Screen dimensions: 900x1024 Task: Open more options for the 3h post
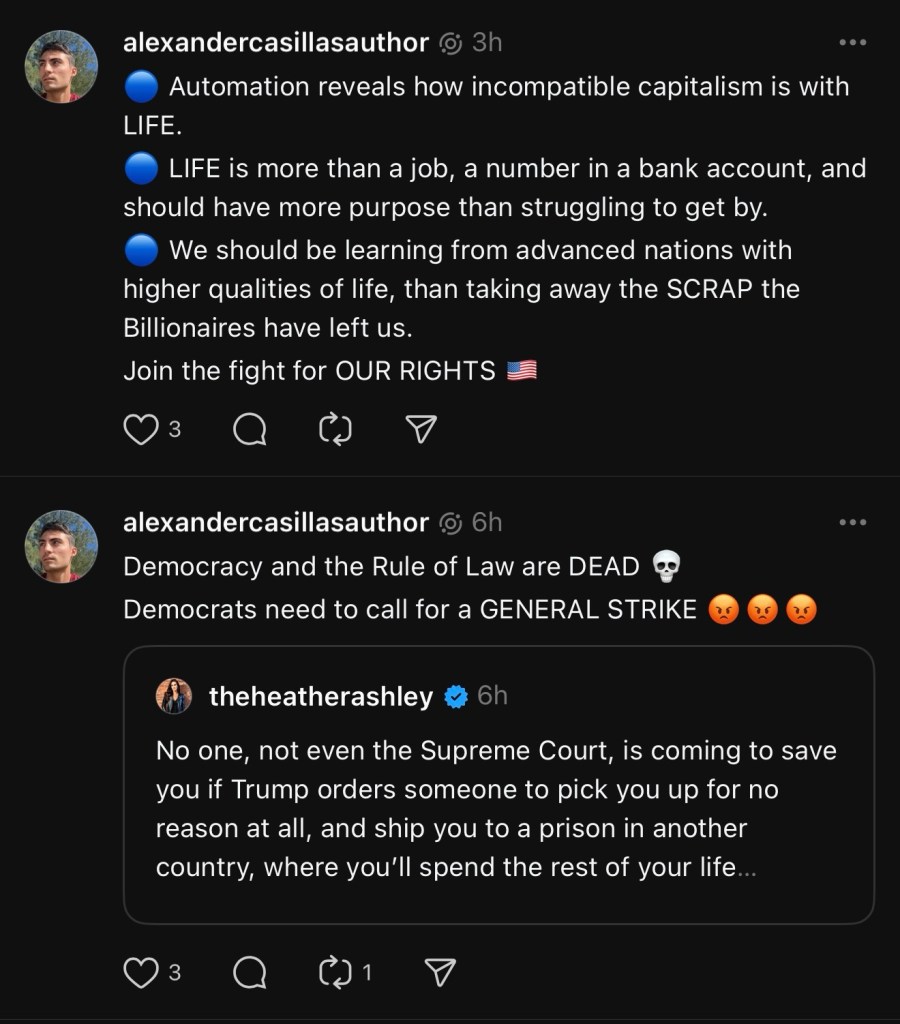[x=852, y=43]
